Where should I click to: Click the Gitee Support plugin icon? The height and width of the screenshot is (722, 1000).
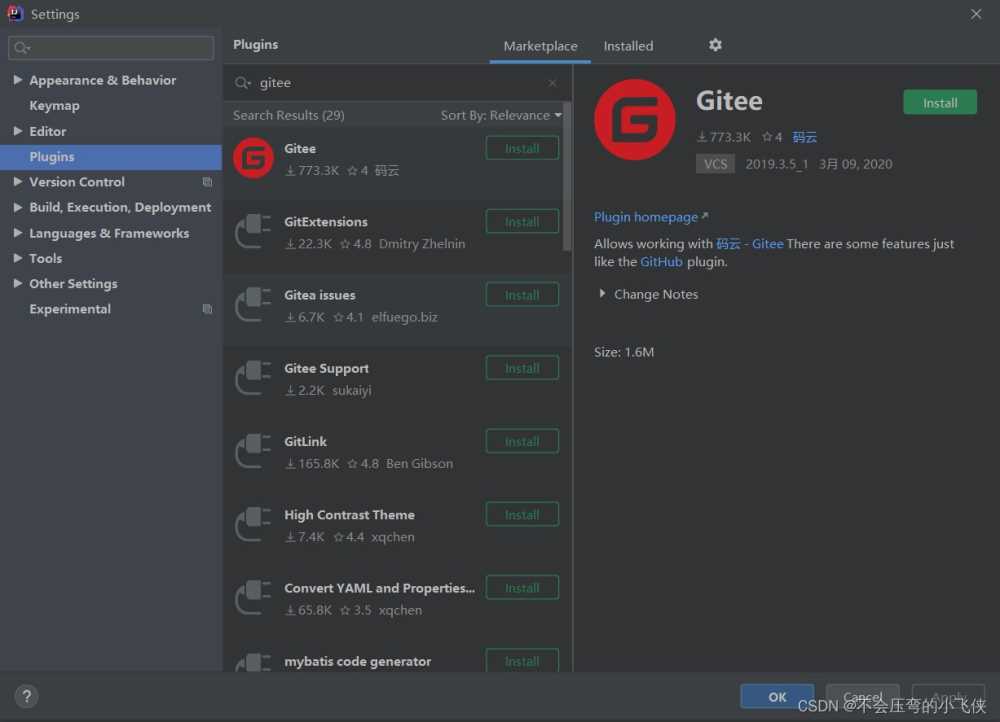point(253,378)
